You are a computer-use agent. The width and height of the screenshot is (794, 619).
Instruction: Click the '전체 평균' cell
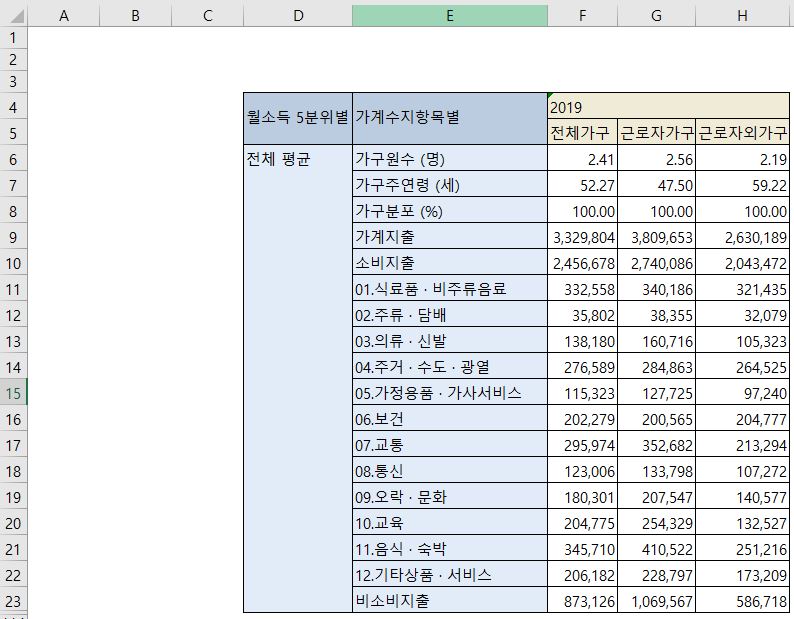pos(298,378)
